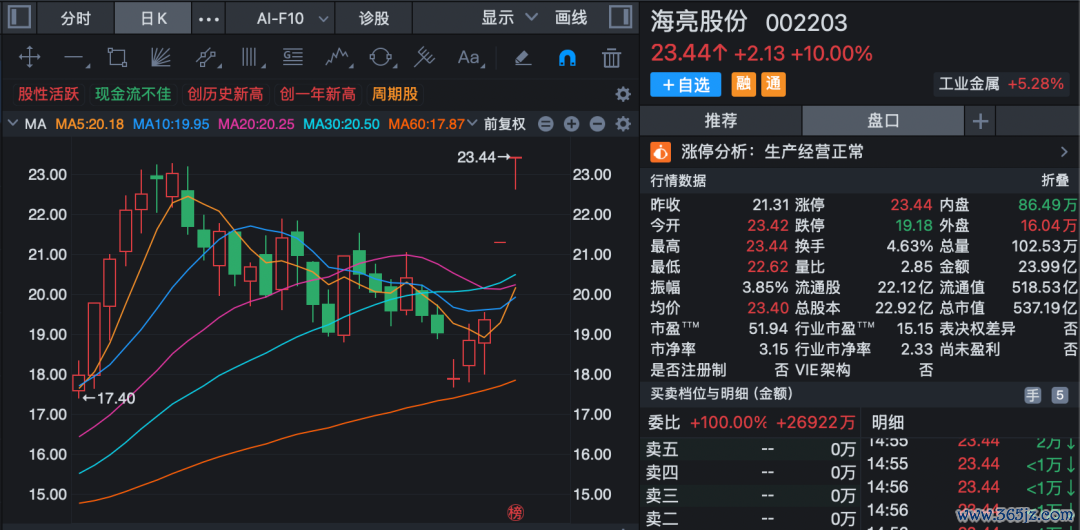Click the 17.40 low price label on chart
Image resolution: width=1080 pixels, height=530 pixels.
[x=116, y=398]
